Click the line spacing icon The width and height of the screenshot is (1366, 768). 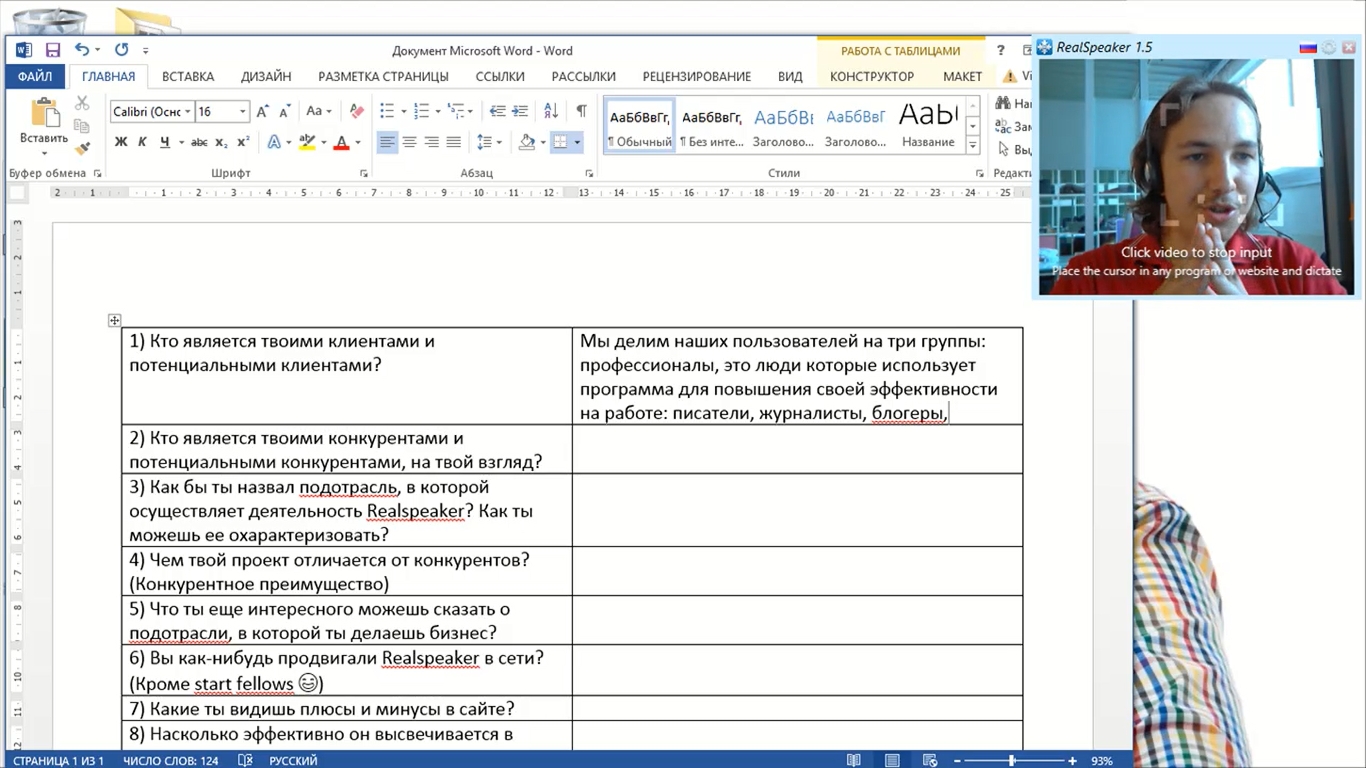485,142
